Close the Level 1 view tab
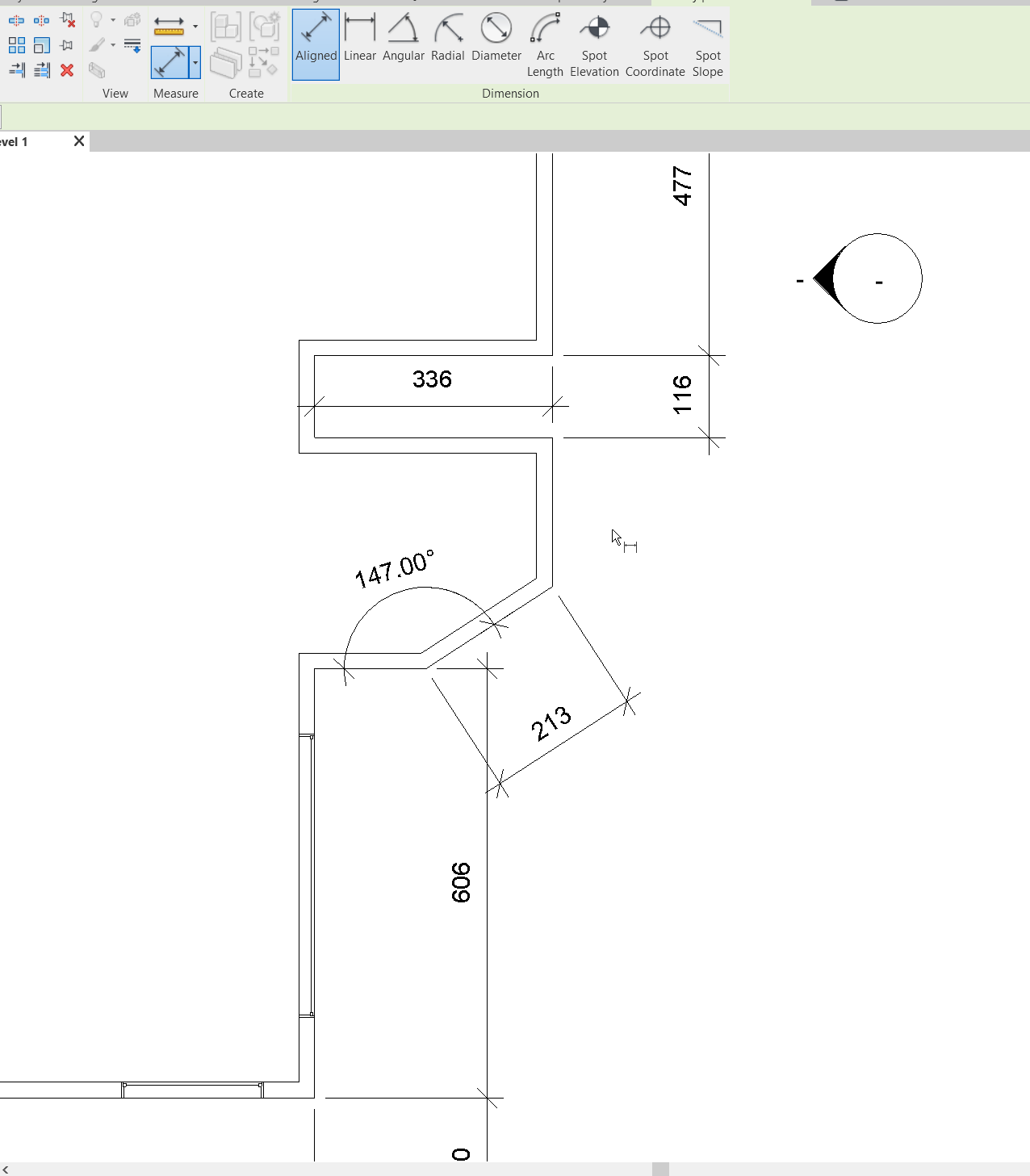The width and height of the screenshot is (1030, 1176). point(78,140)
